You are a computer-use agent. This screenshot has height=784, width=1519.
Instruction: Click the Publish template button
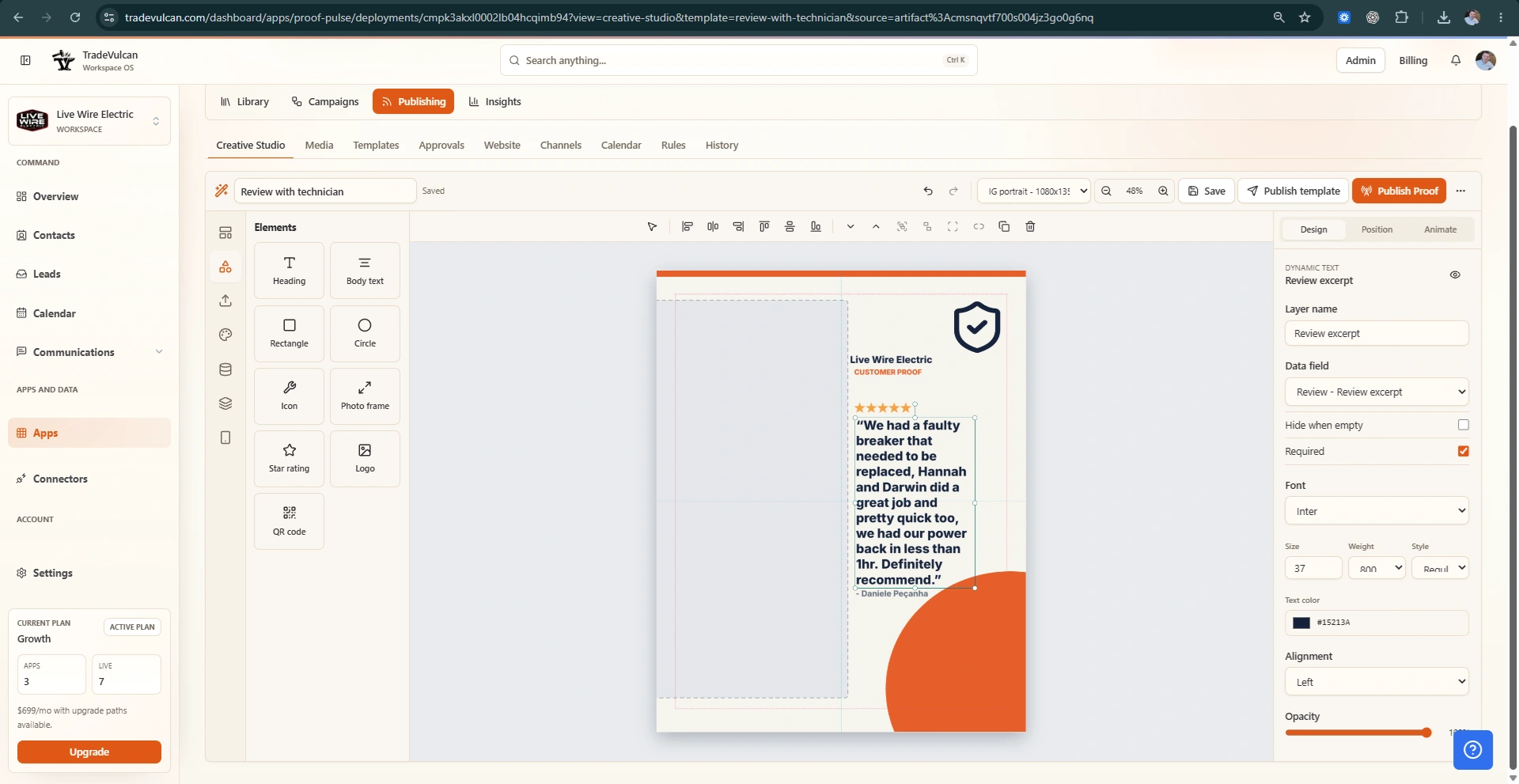click(x=1294, y=191)
